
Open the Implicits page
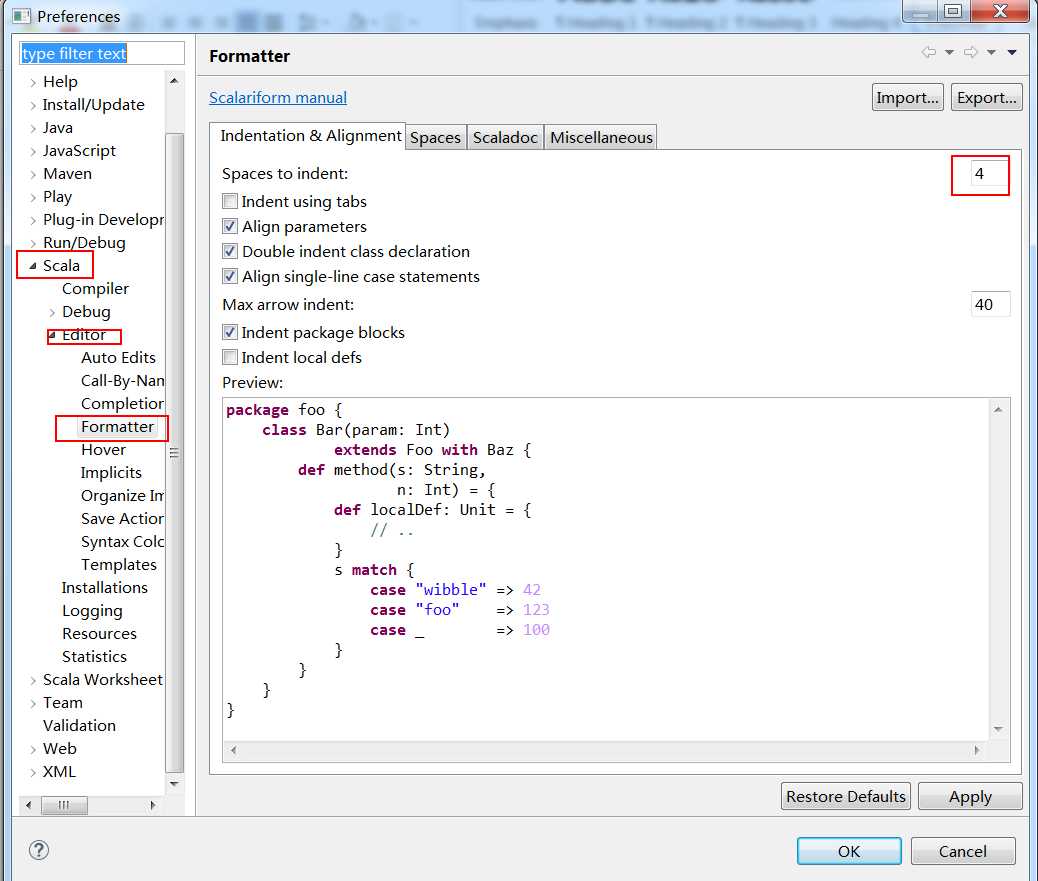click(111, 473)
